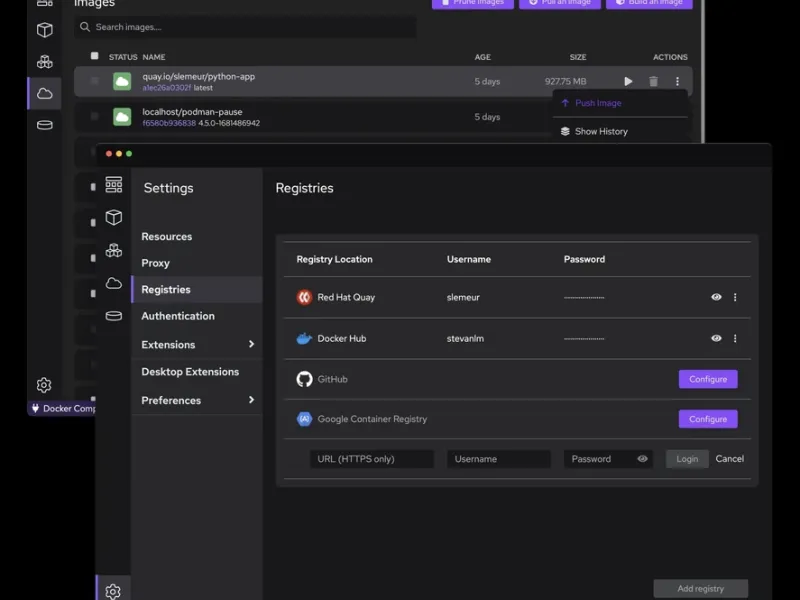800x600 pixels.
Task: Open Proxy settings page
Action: [156, 263]
